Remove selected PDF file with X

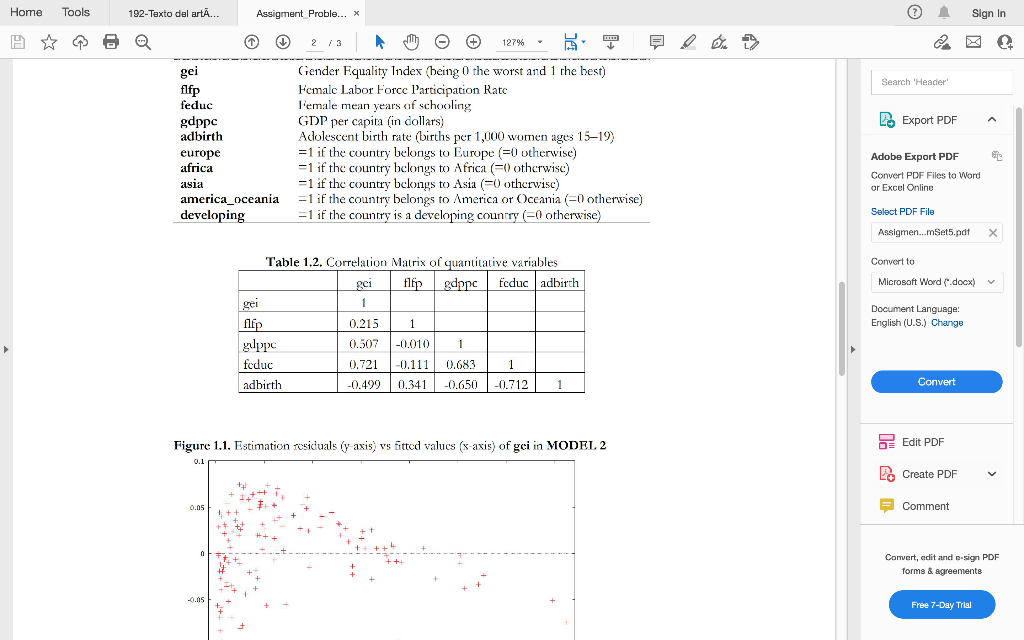[993, 232]
